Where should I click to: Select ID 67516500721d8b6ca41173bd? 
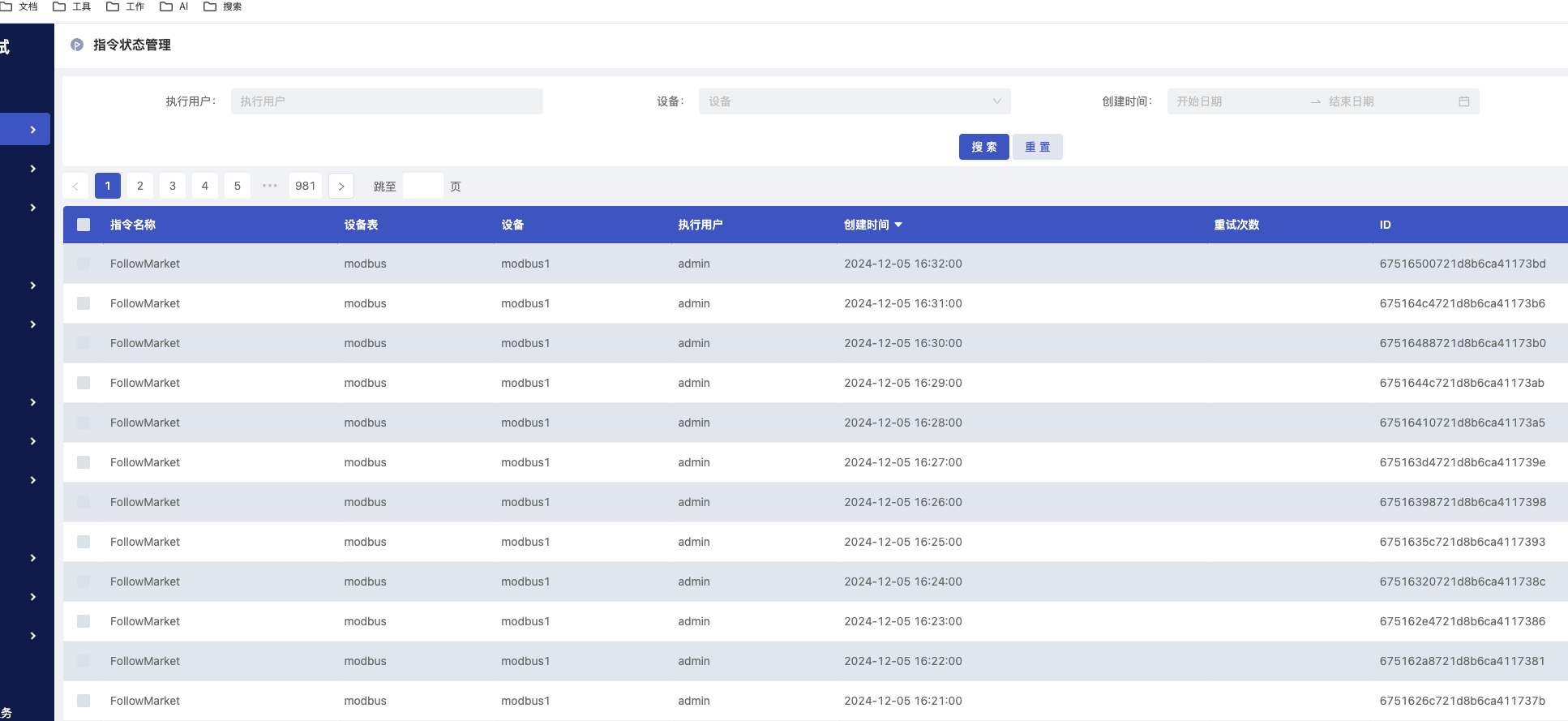pos(1463,264)
